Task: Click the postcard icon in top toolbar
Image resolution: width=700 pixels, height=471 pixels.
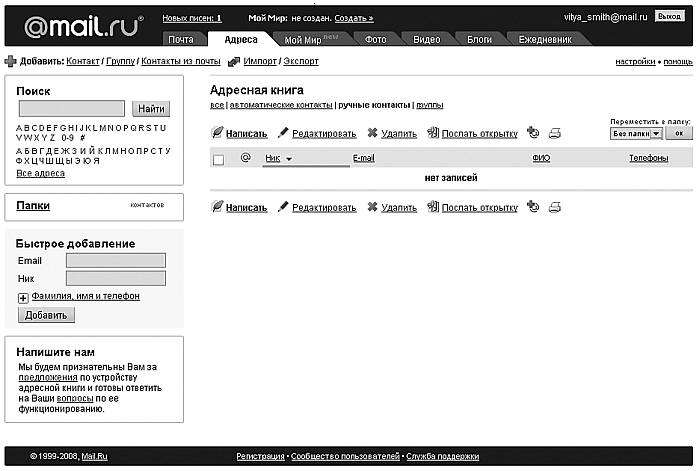Action: tap(433, 133)
